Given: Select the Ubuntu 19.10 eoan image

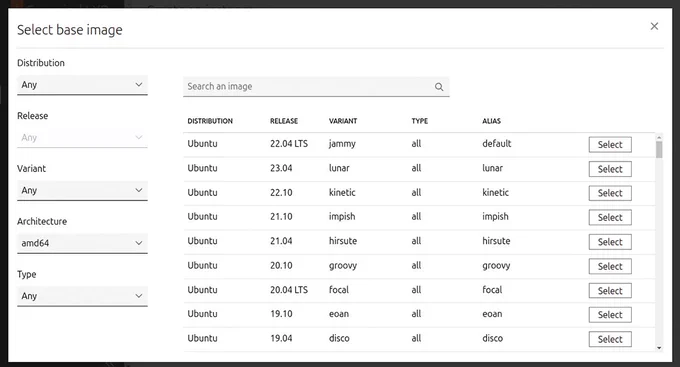Looking at the screenshot, I should tap(610, 315).
